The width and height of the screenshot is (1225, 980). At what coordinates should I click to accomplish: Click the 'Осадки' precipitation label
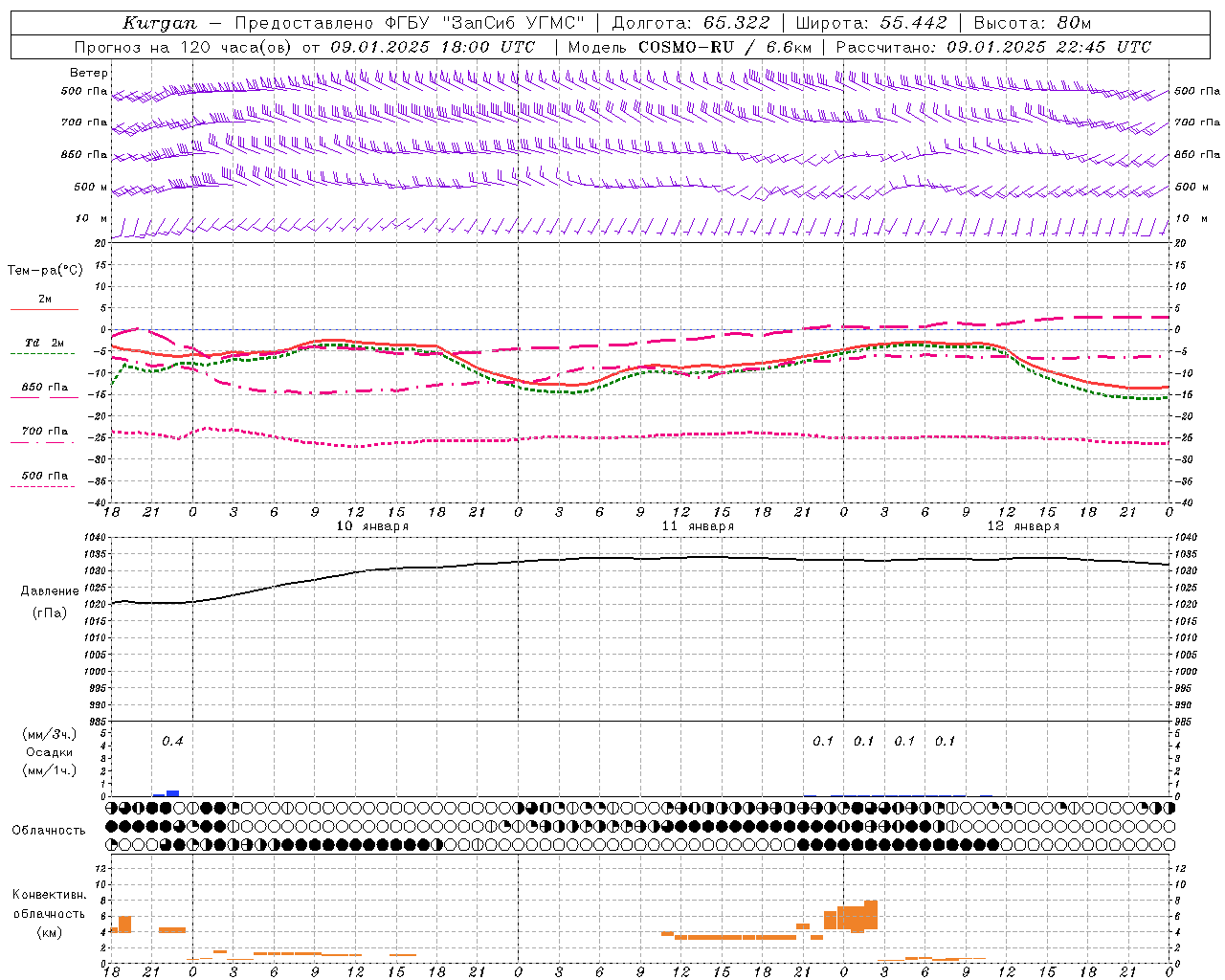click(50, 752)
